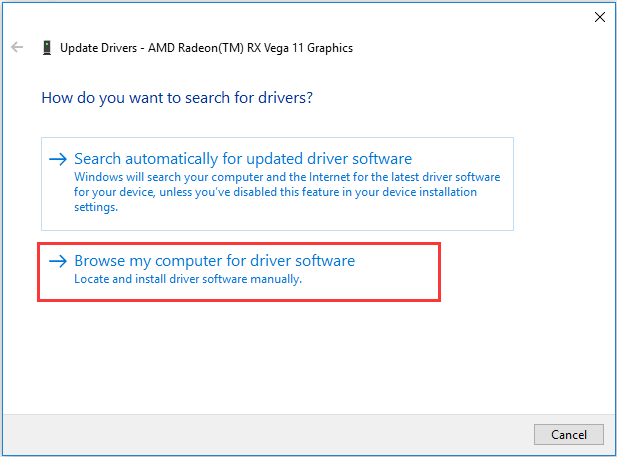Image resolution: width=617 pixels, height=457 pixels.
Task: Click the heading How do you want to search for drivers?
Action: (177, 98)
